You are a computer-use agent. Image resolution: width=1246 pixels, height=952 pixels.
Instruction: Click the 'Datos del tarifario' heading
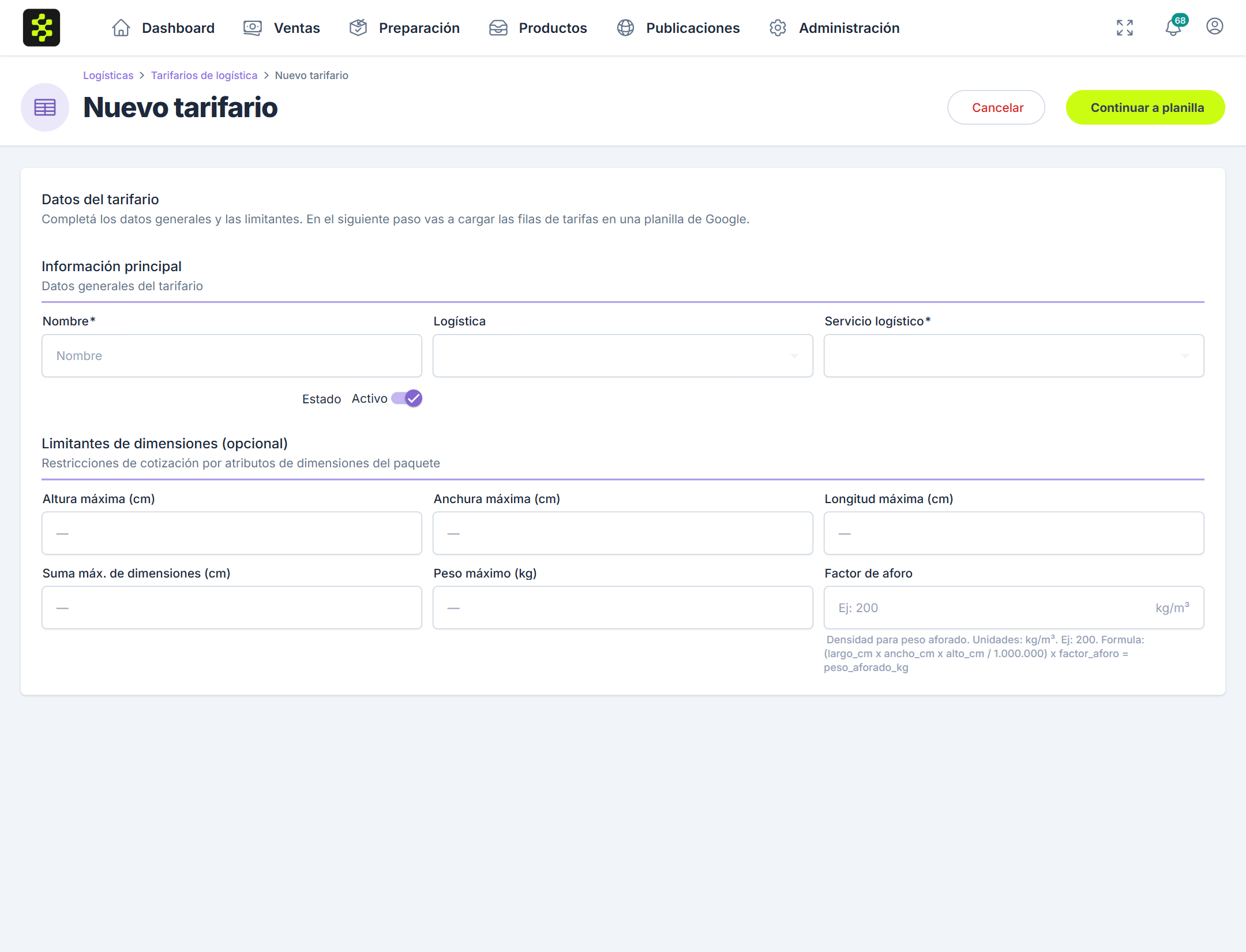(x=100, y=199)
